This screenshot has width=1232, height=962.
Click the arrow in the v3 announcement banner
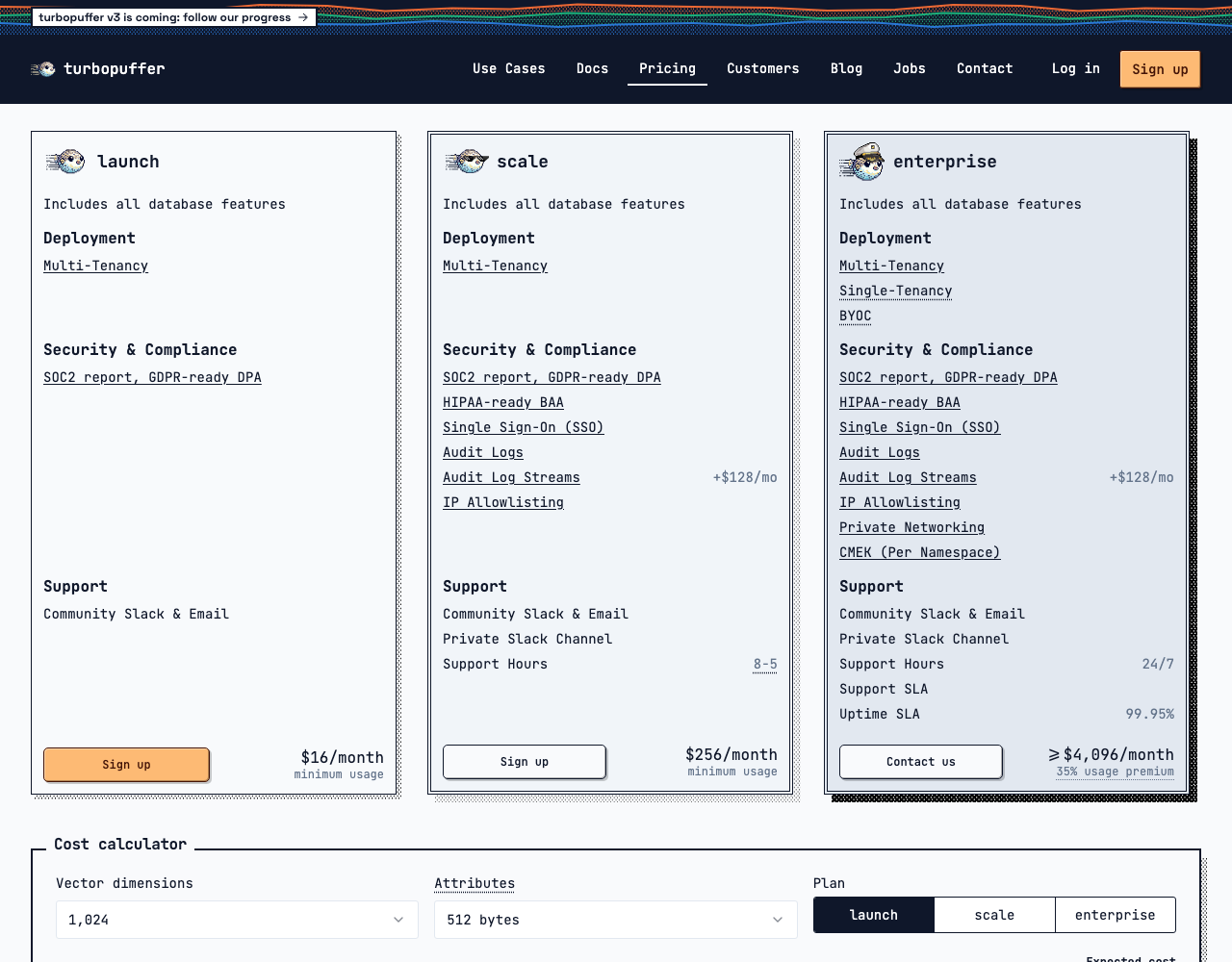[303, 17]
